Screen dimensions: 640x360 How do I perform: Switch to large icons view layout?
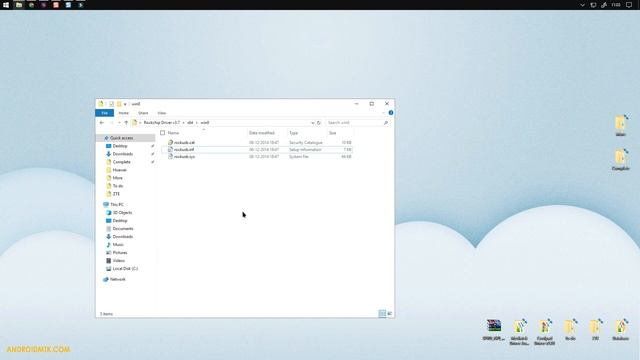click(x=389, y=313)
